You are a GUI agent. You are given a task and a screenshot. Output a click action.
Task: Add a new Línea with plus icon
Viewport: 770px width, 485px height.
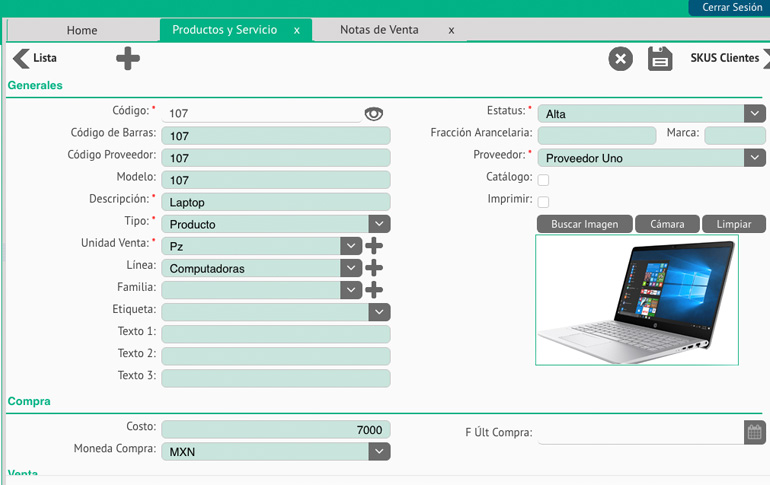pos(374,268)
